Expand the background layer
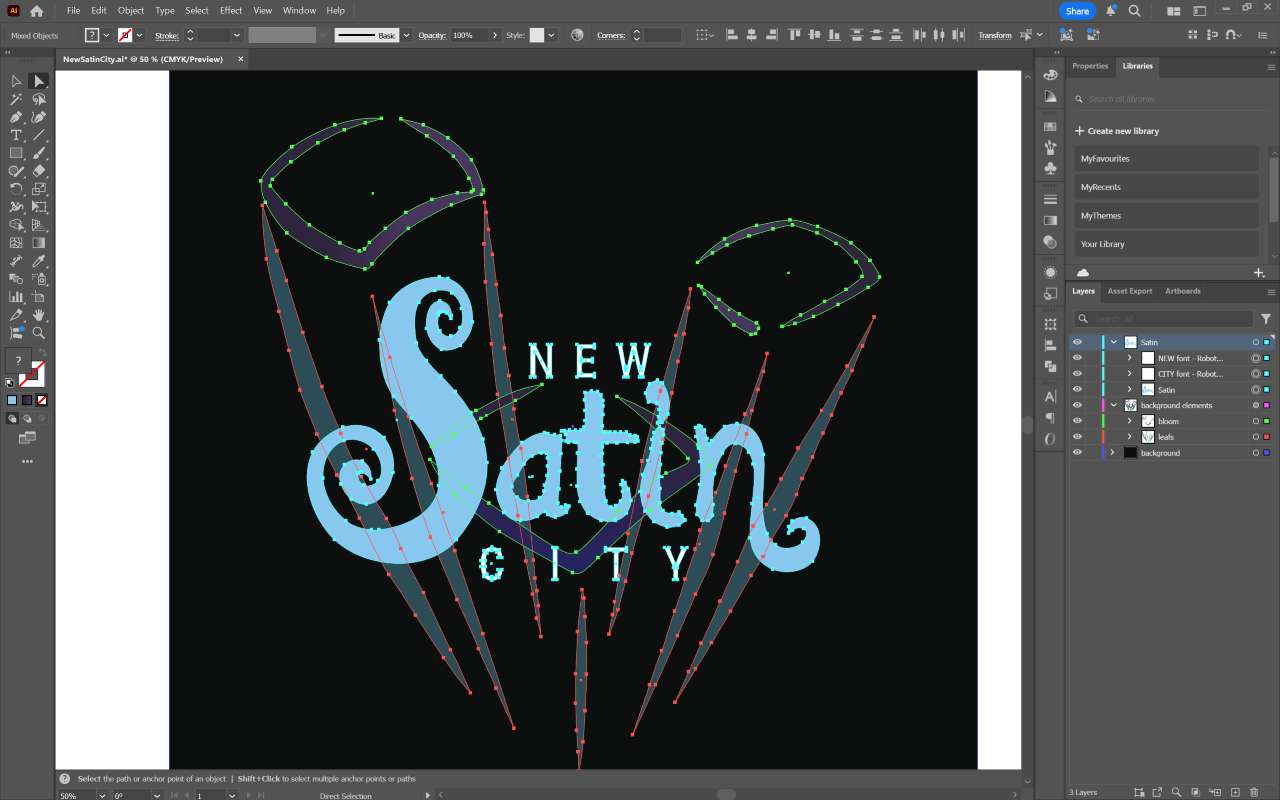 [x=1112, y=453]
